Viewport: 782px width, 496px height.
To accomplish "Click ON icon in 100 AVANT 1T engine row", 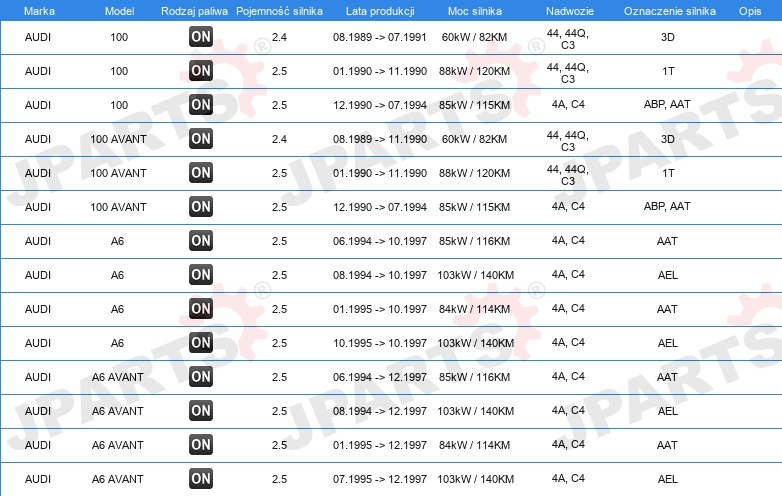I will (x=201, y=173).
